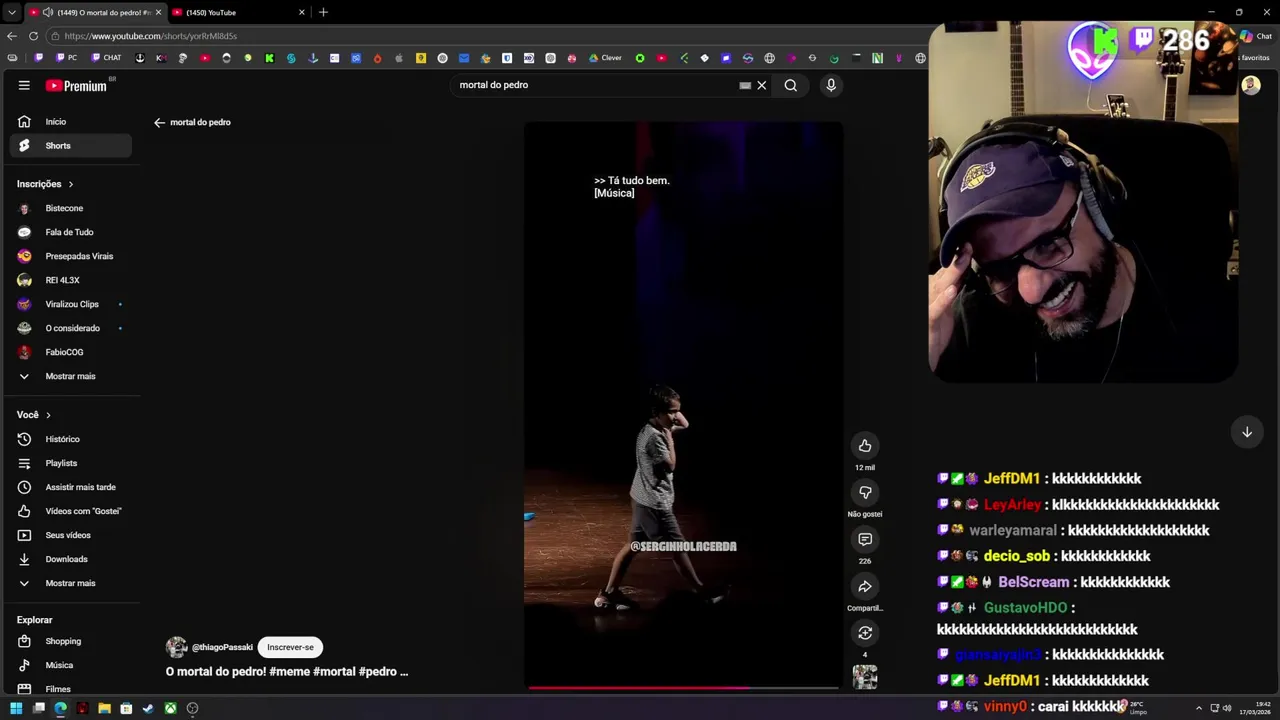Viewport: 1280px width, 720px height.
Task: Expand subscriptions with Mostrar mais
Action: click(70, 376)
